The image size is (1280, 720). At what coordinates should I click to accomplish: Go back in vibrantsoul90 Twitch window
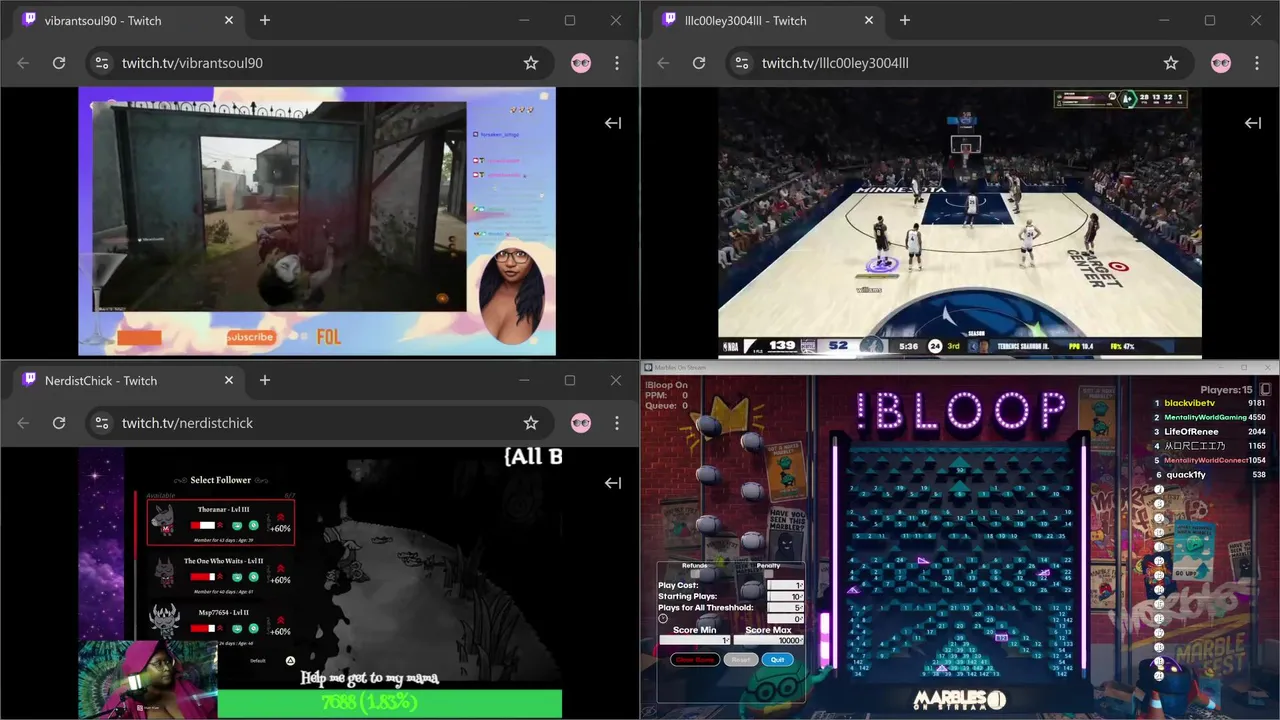click(x=23, y=63)
